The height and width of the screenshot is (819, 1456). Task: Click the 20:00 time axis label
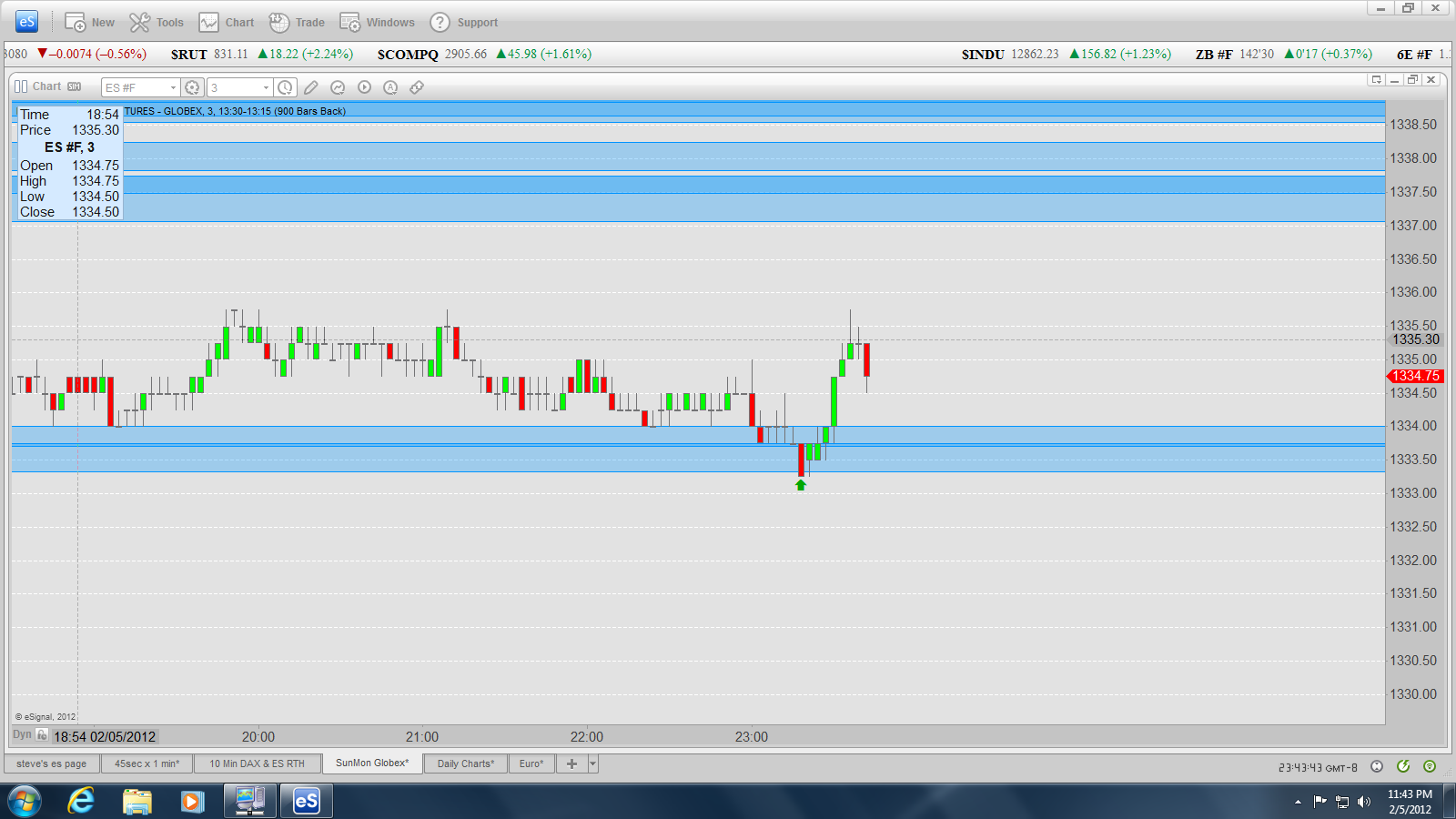[x=258, y=737]
